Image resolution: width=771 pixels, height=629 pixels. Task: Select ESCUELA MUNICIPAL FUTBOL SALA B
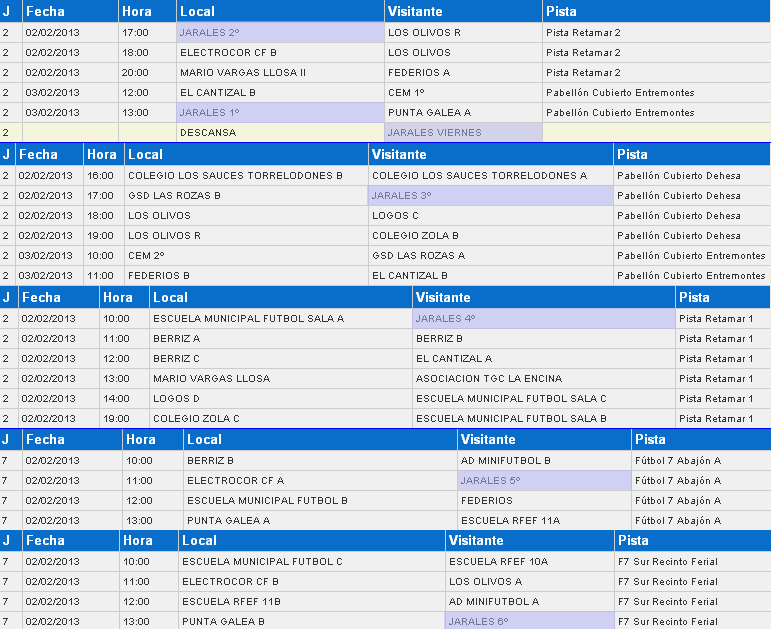544,419
